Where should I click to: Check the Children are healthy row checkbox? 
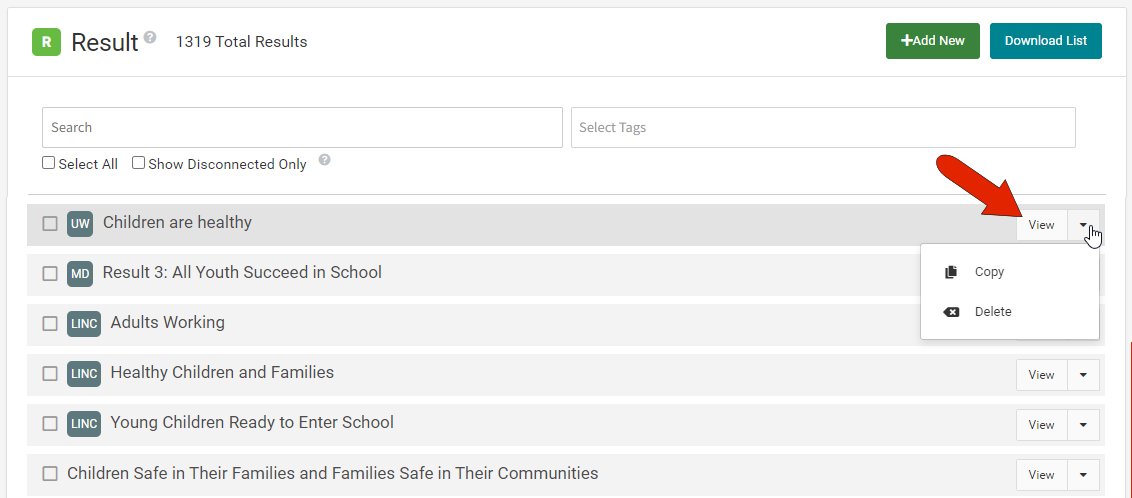pyautogui.click(x=50, y=224)
